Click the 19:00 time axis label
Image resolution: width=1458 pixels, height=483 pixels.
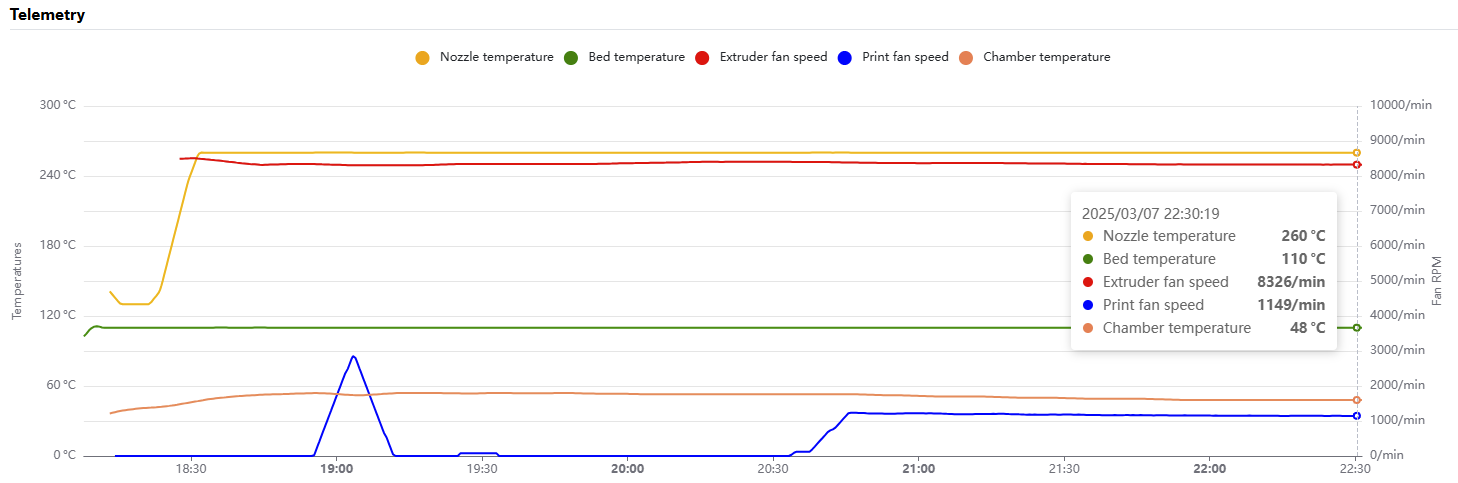[x=336, y=468]
